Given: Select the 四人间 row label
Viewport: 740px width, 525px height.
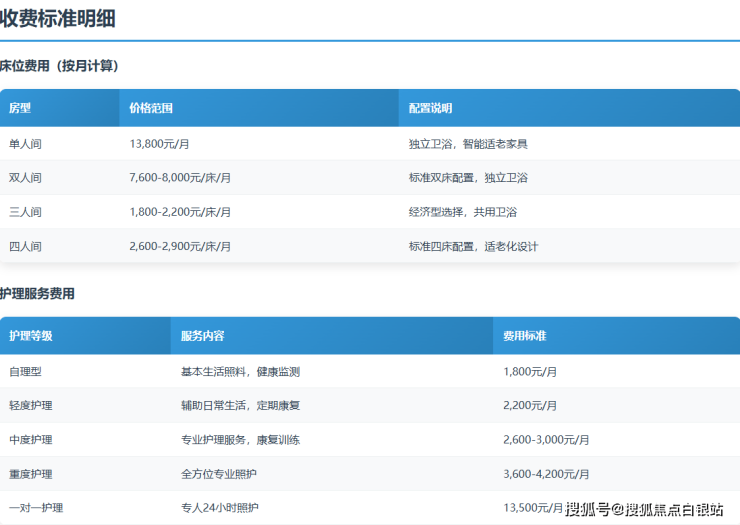Looking at the screenshot, I should (x=25, y=246).
